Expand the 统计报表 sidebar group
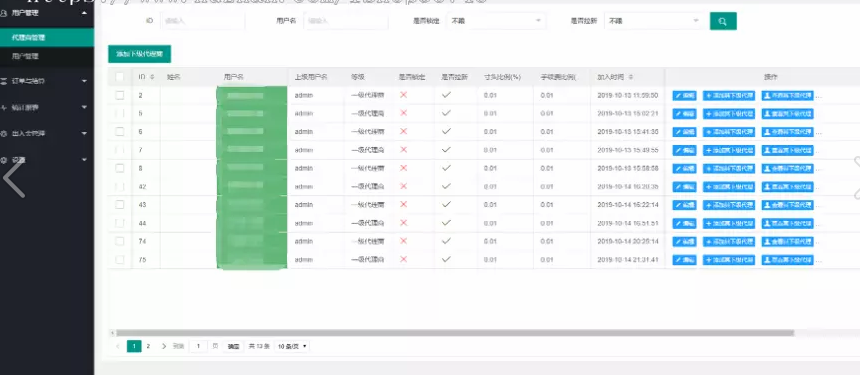The width and height of the screenshot is (860, 375). pyautogui.click(x=47, y=107)
